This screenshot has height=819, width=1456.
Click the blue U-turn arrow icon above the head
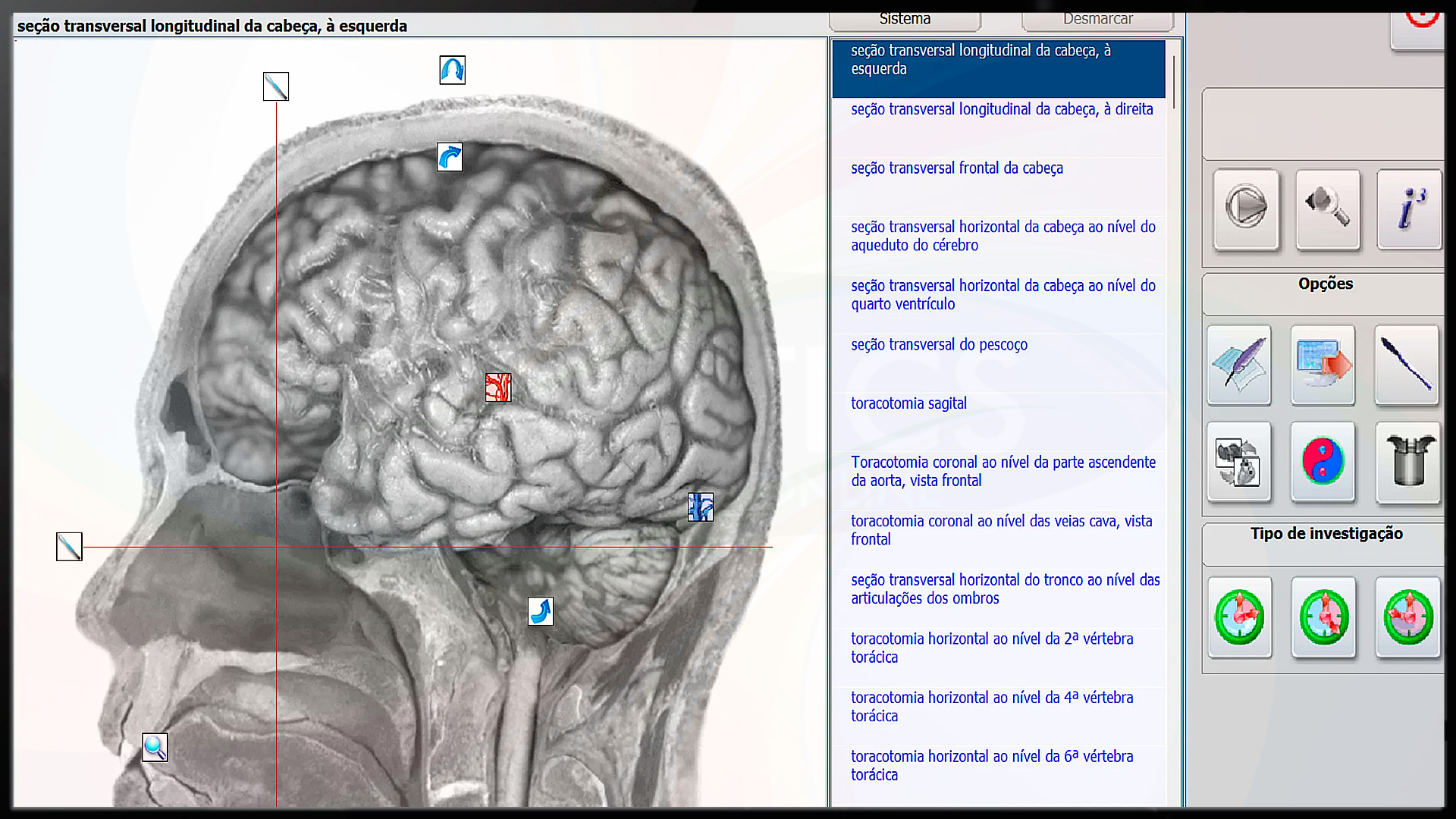(452, 70)
